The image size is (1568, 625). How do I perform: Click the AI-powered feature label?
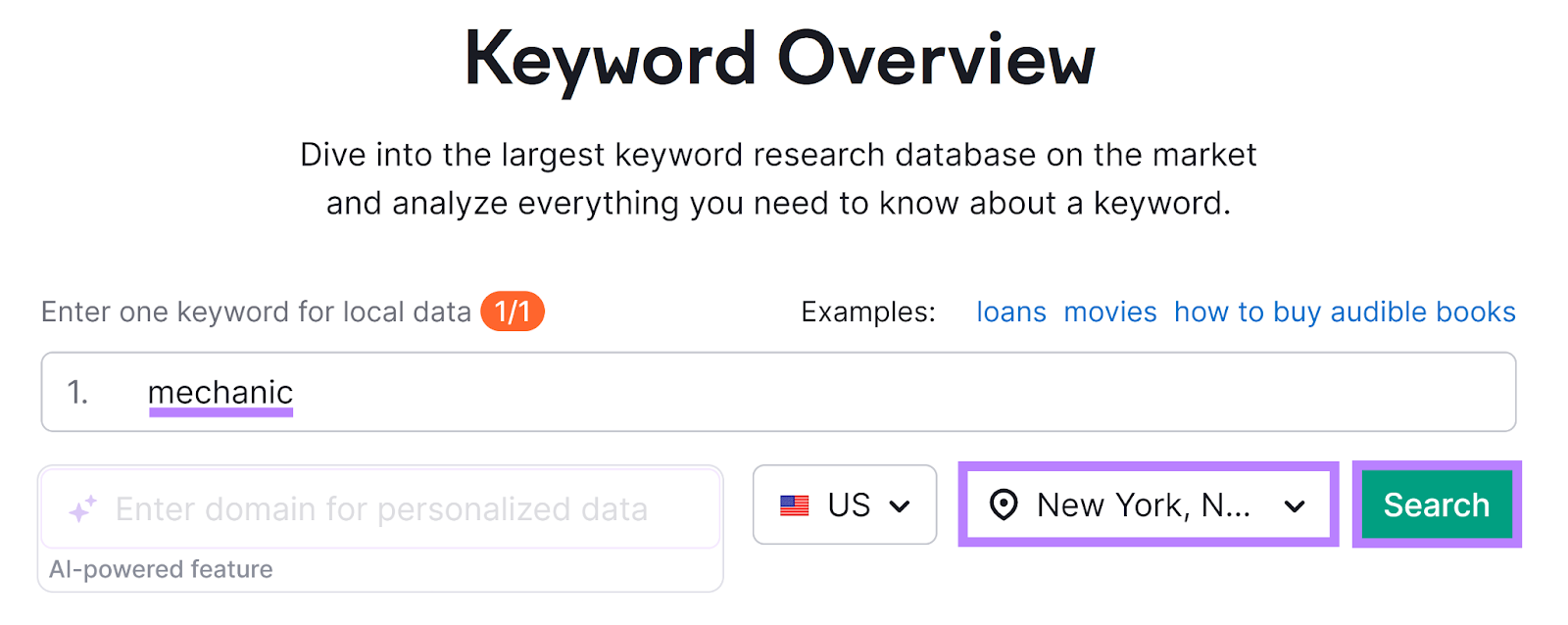162,569
